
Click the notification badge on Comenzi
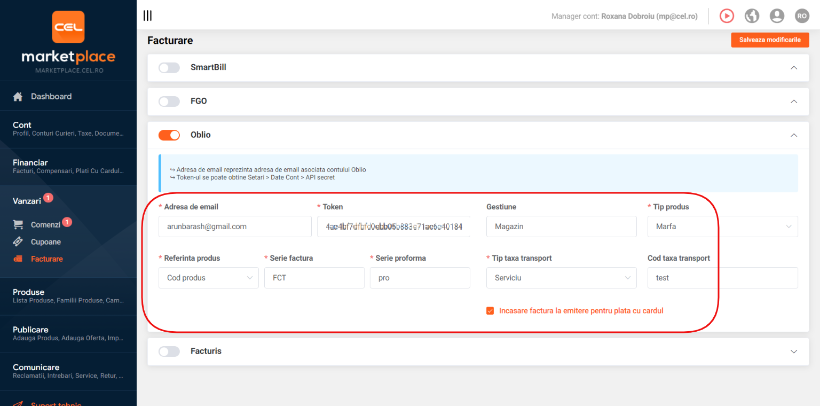coord(67,222)
